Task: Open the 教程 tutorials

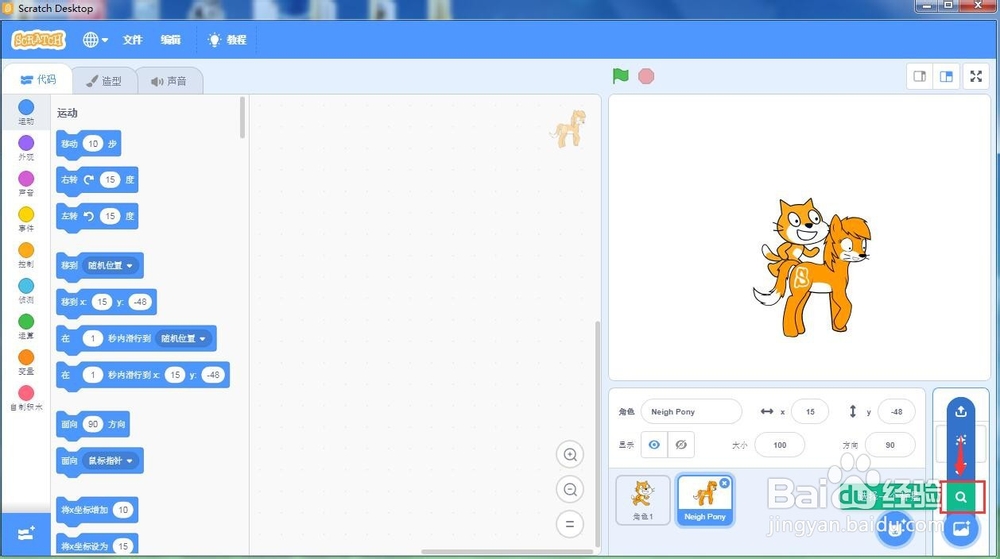Action: point(227,40)
